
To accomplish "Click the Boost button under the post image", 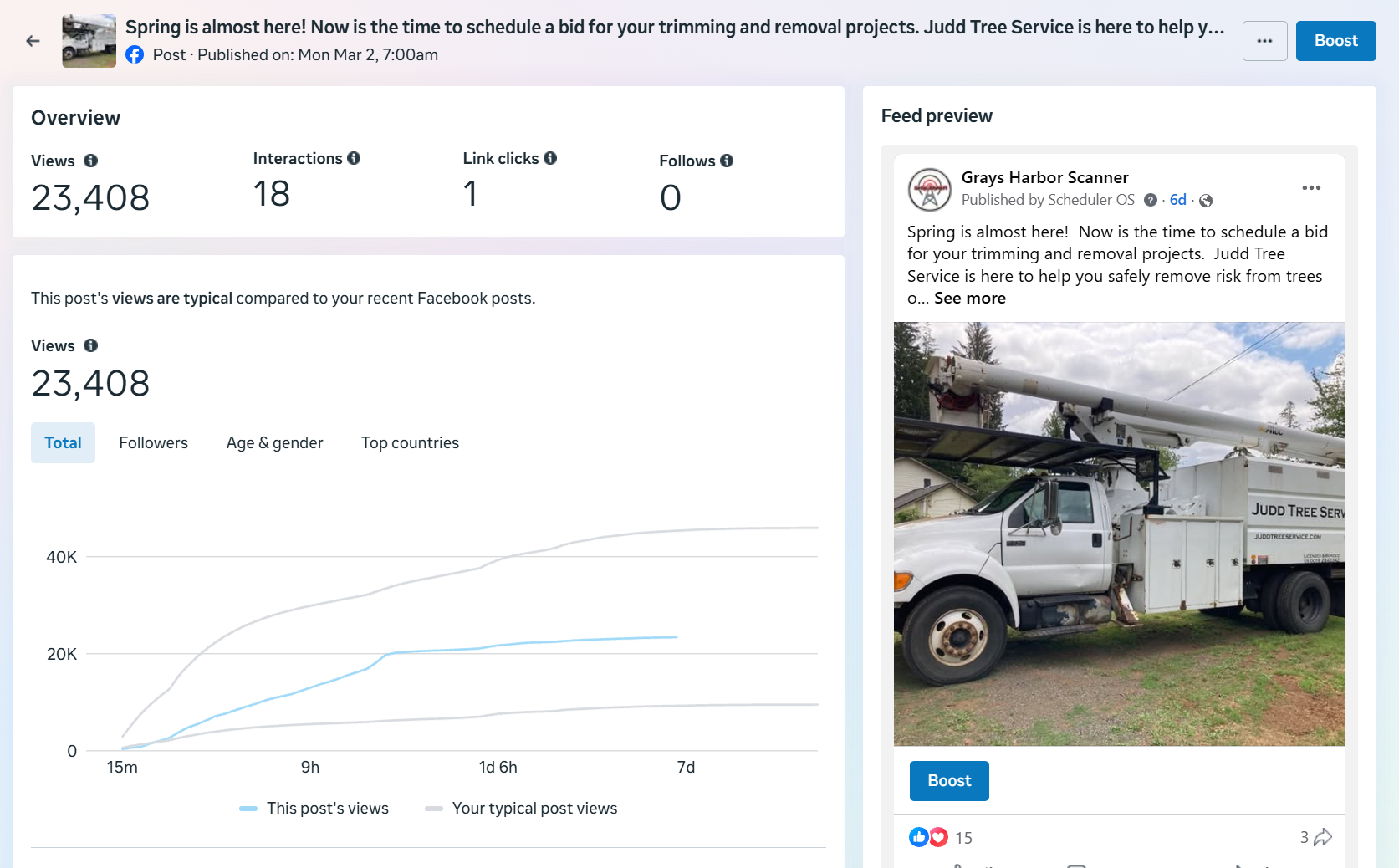I will tap(949, 781).
